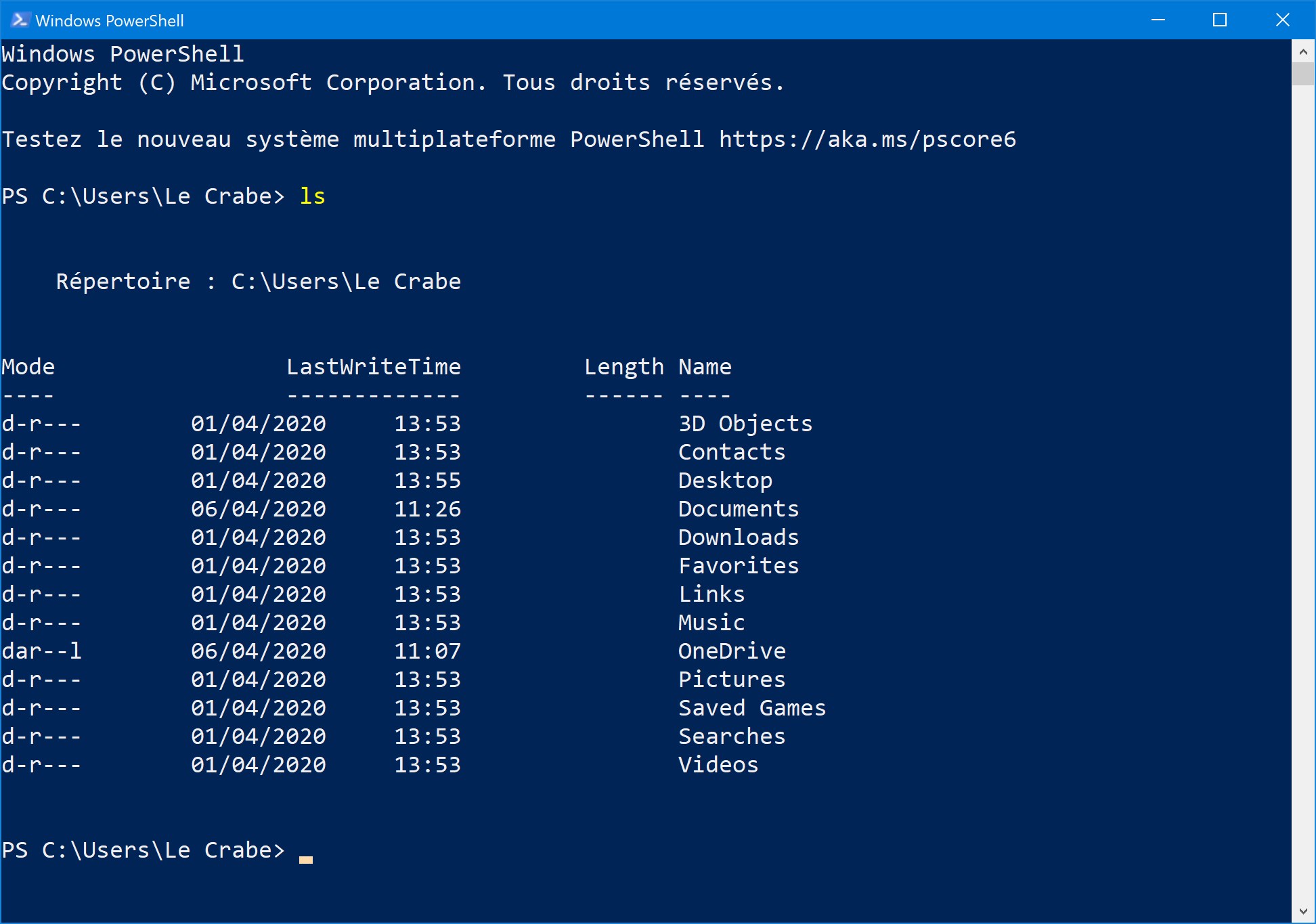Select the Répertoire path C:\Users\Le Crabe

(346, 281)
